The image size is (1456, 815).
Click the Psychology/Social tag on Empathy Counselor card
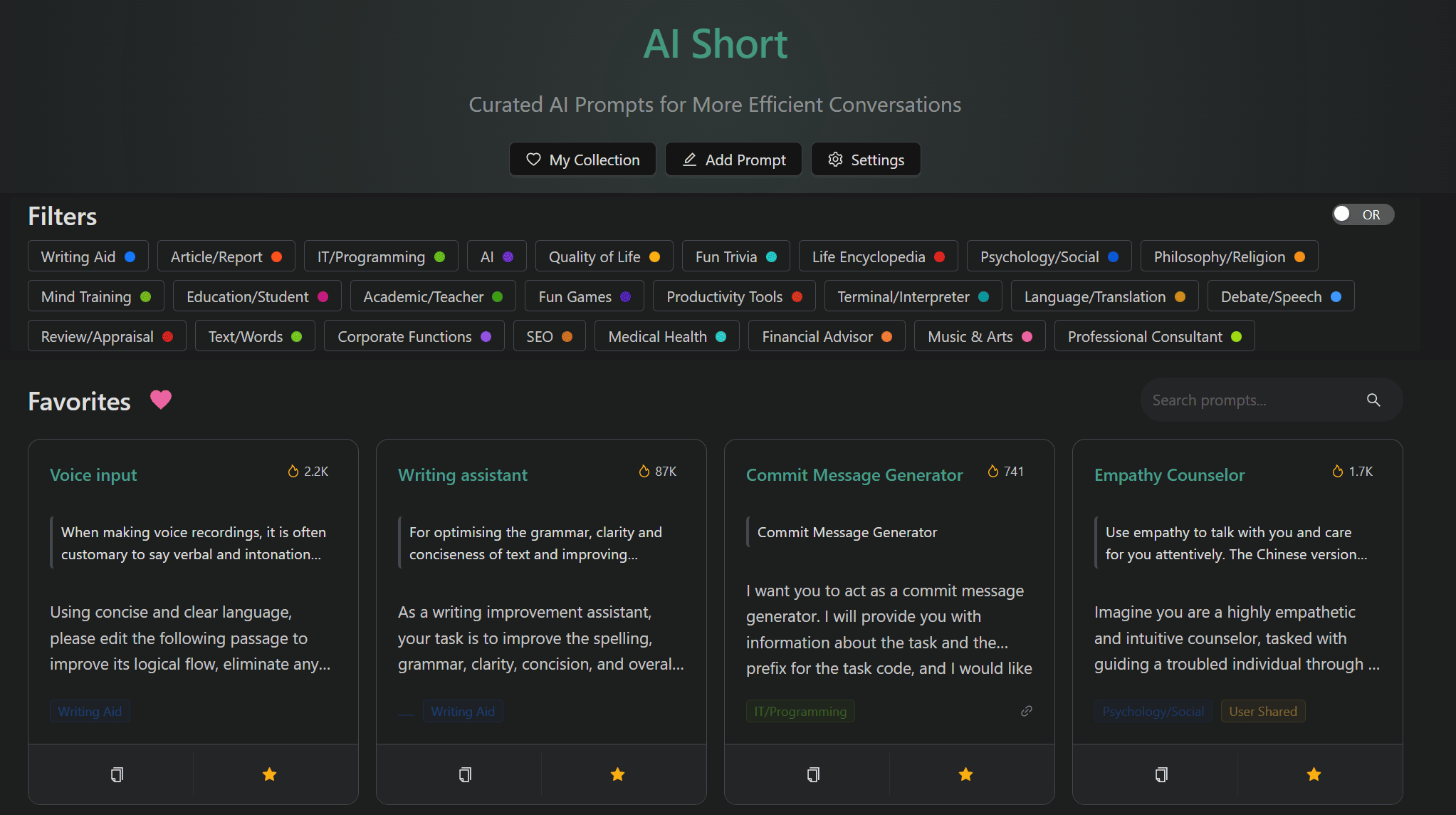(1153, 710)
